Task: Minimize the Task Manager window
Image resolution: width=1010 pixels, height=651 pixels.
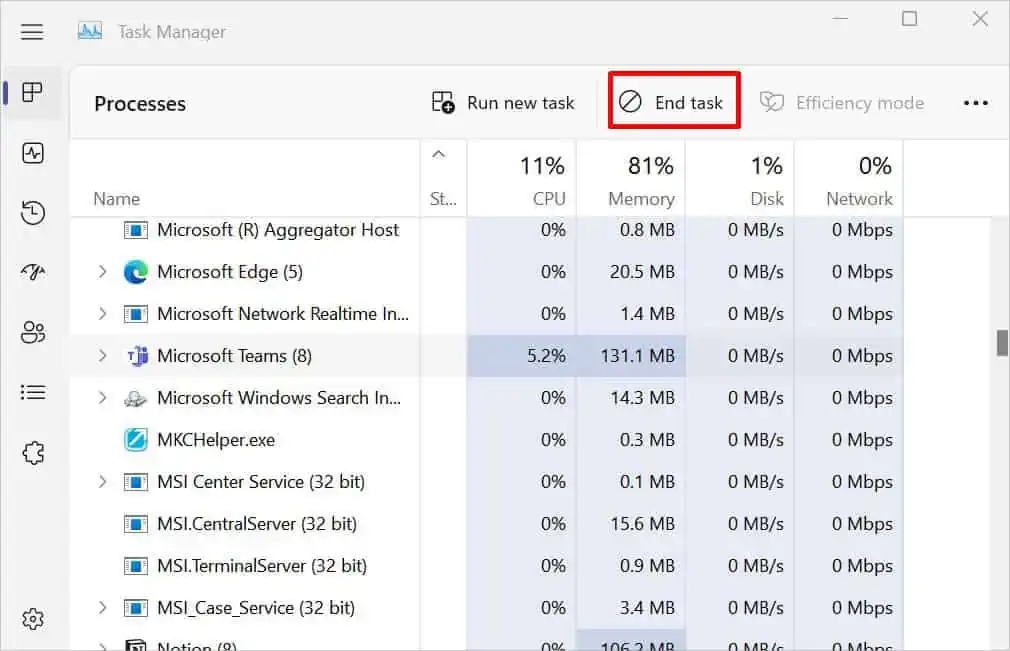Action: (840, 19)
